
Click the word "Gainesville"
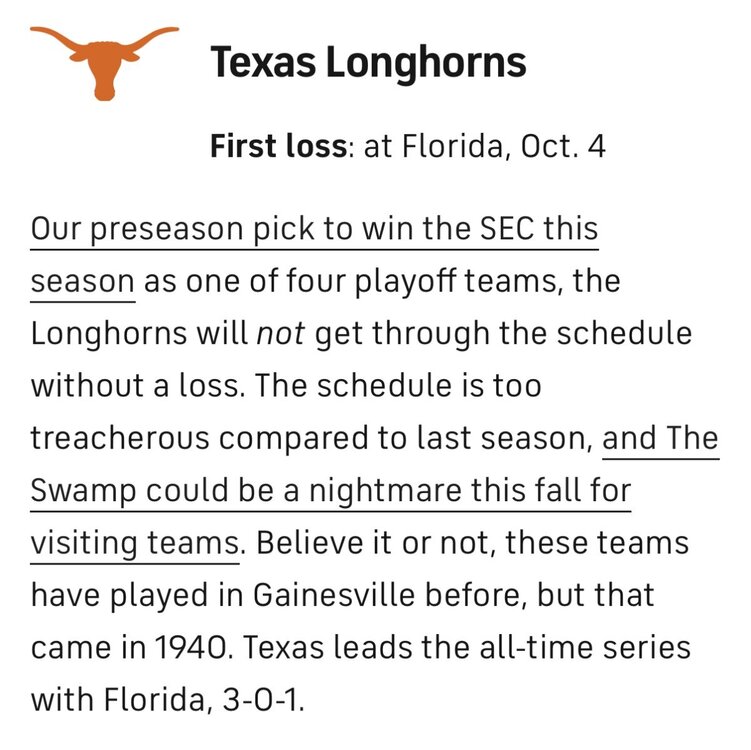(341, 595)
